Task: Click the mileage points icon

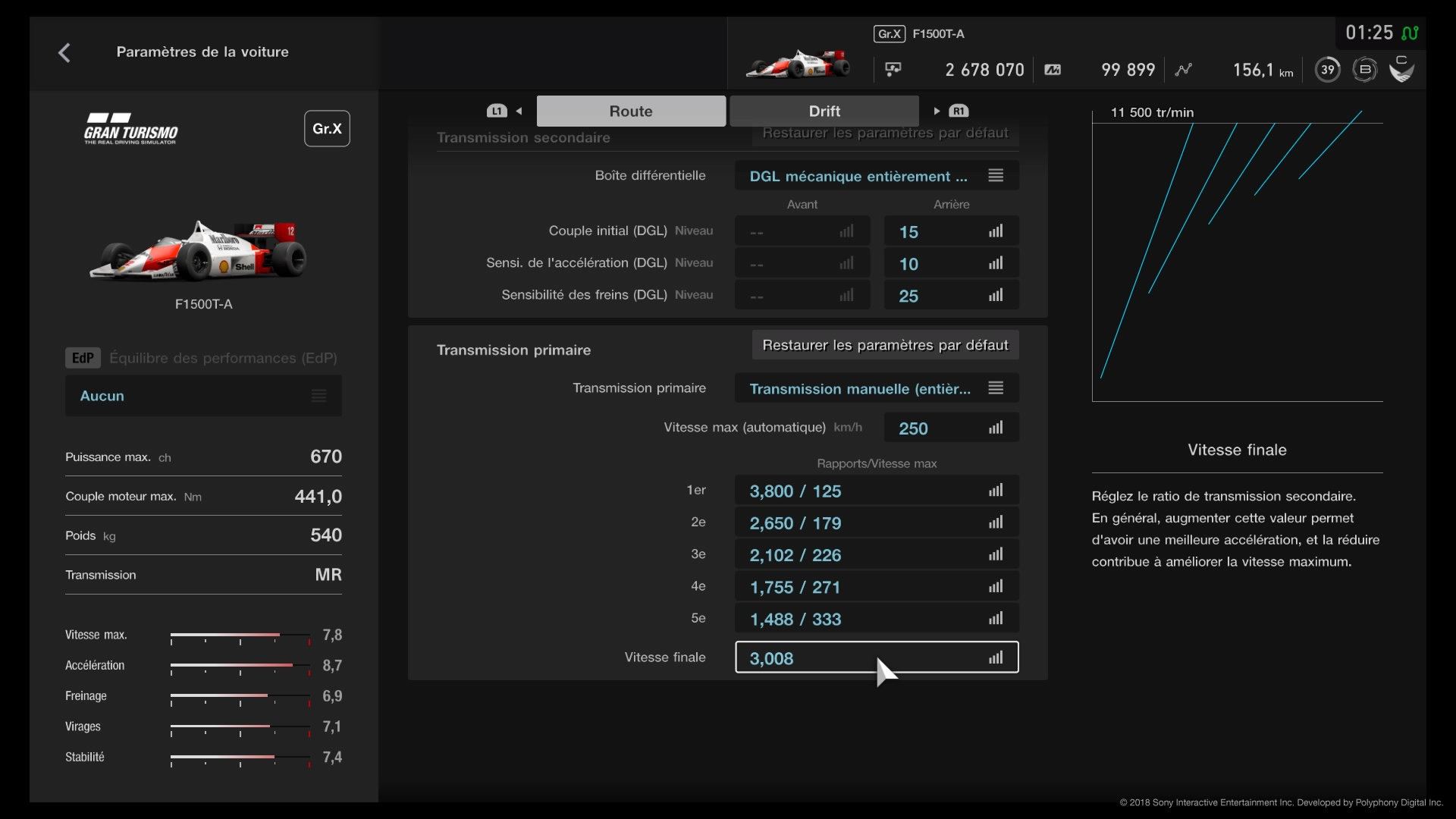Action: 1053,70
